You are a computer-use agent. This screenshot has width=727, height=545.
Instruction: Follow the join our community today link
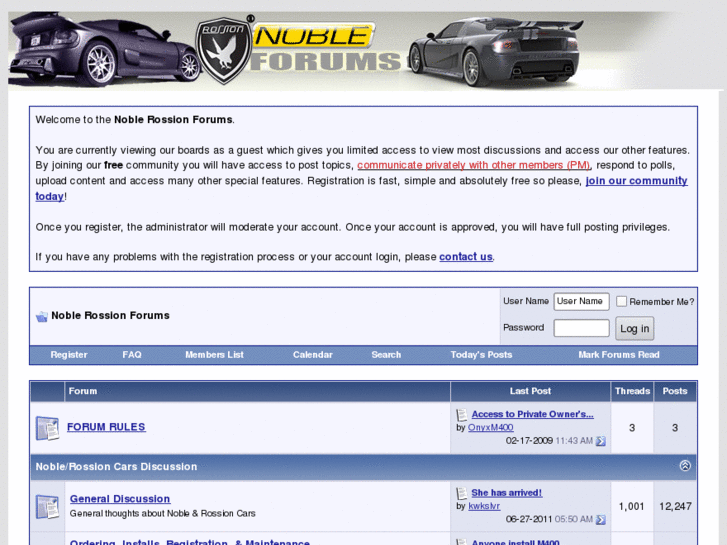pos(636,181)
